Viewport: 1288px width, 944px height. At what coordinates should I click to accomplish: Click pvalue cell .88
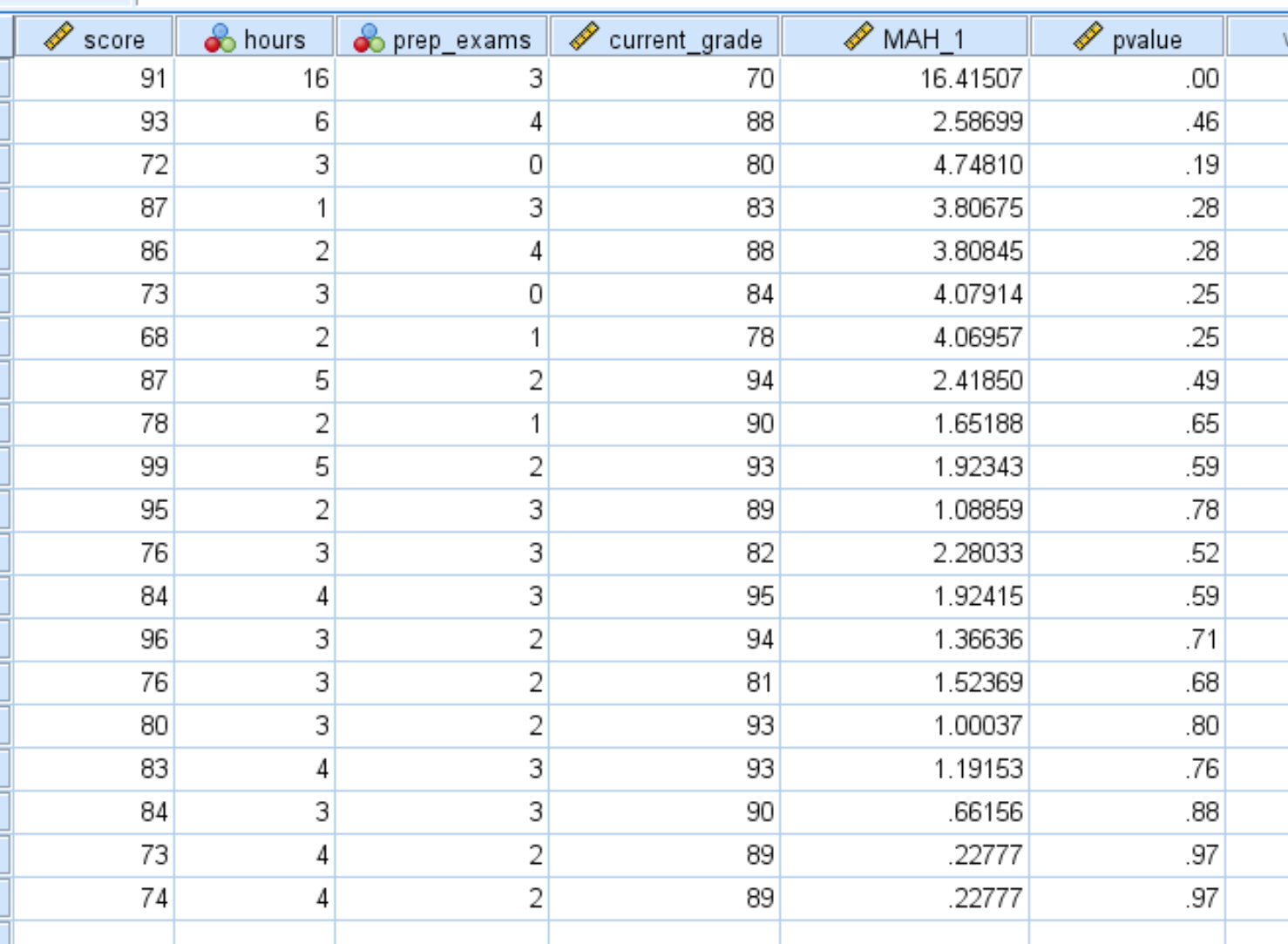1128,812
